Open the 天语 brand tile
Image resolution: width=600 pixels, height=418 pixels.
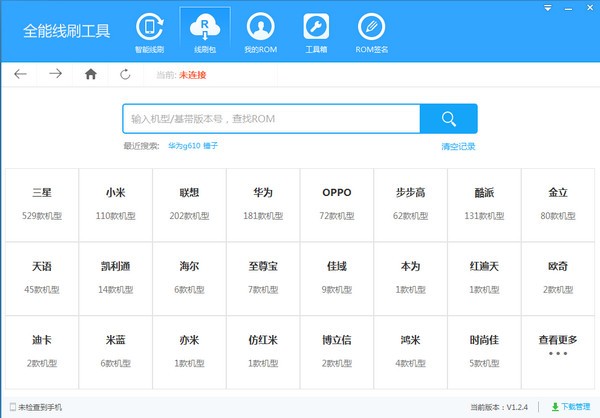click(x=42, y=279)
